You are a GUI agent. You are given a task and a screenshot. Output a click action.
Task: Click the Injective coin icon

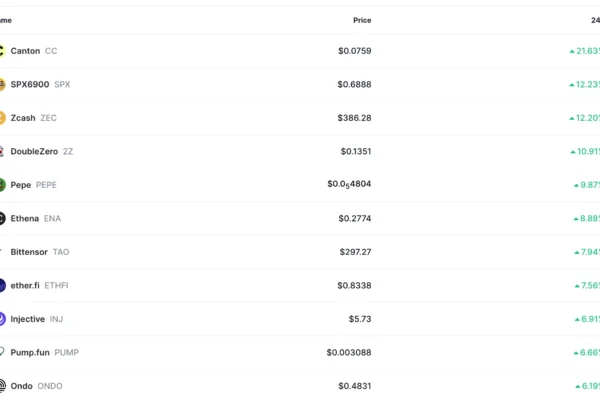click(2, 319)
